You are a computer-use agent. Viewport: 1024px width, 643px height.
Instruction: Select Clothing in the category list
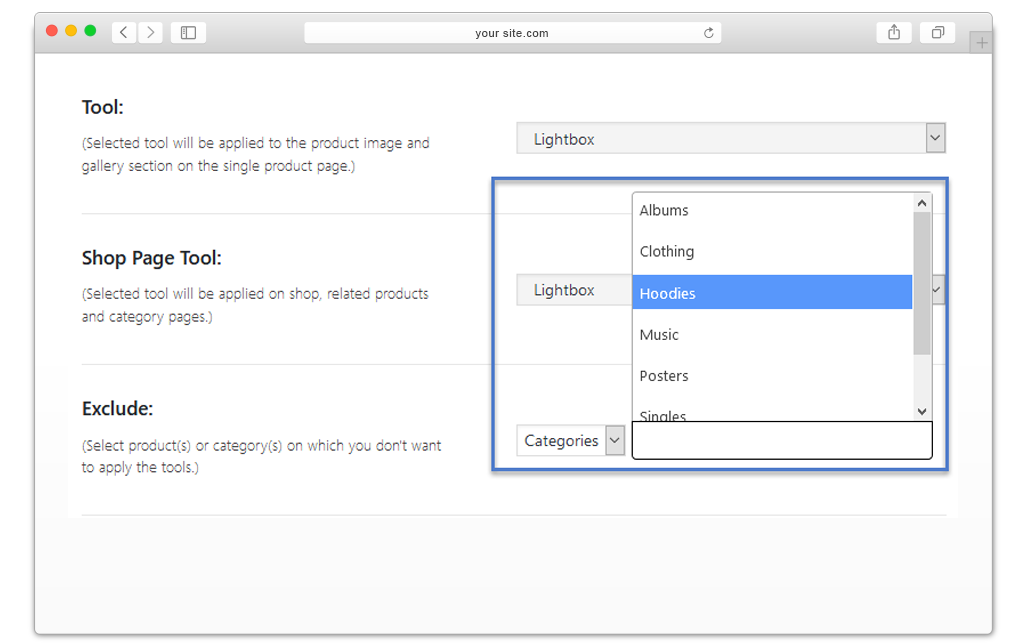tap(772, 251)
